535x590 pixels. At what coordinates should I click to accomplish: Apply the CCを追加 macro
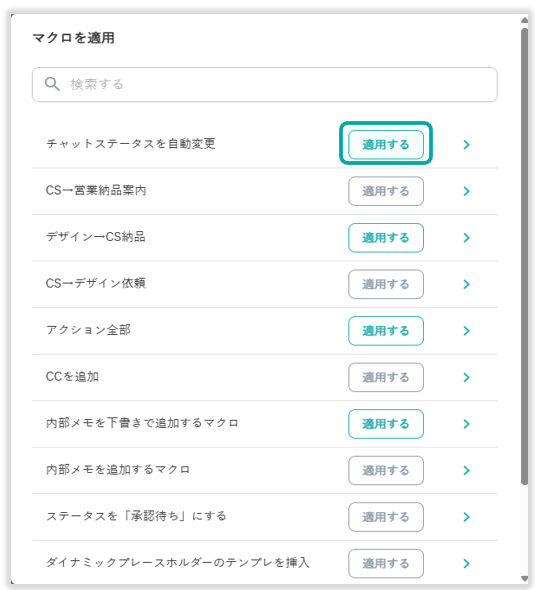[386, 377]
